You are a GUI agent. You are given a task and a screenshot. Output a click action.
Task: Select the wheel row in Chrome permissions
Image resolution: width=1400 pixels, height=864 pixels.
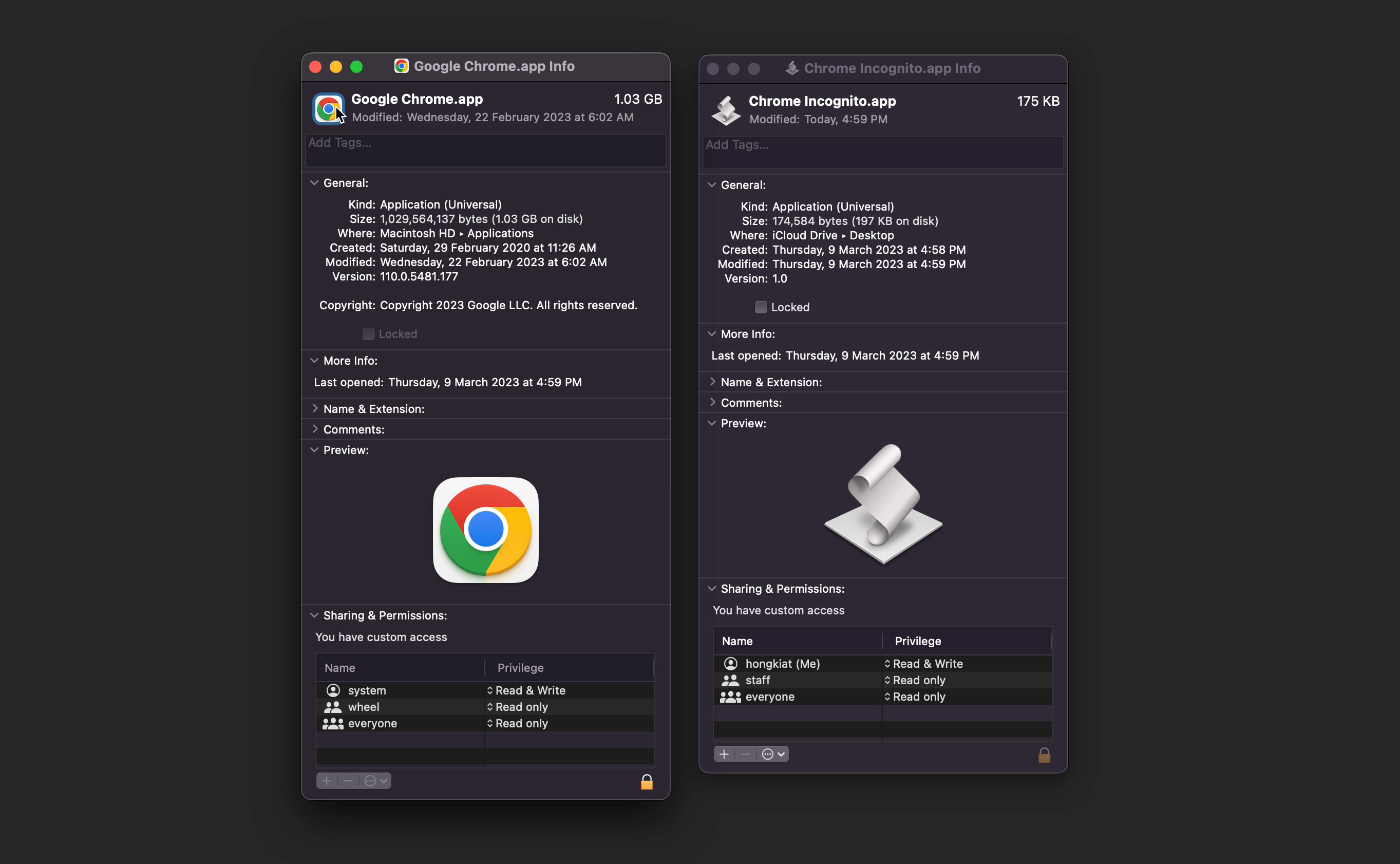pos(485,707)
